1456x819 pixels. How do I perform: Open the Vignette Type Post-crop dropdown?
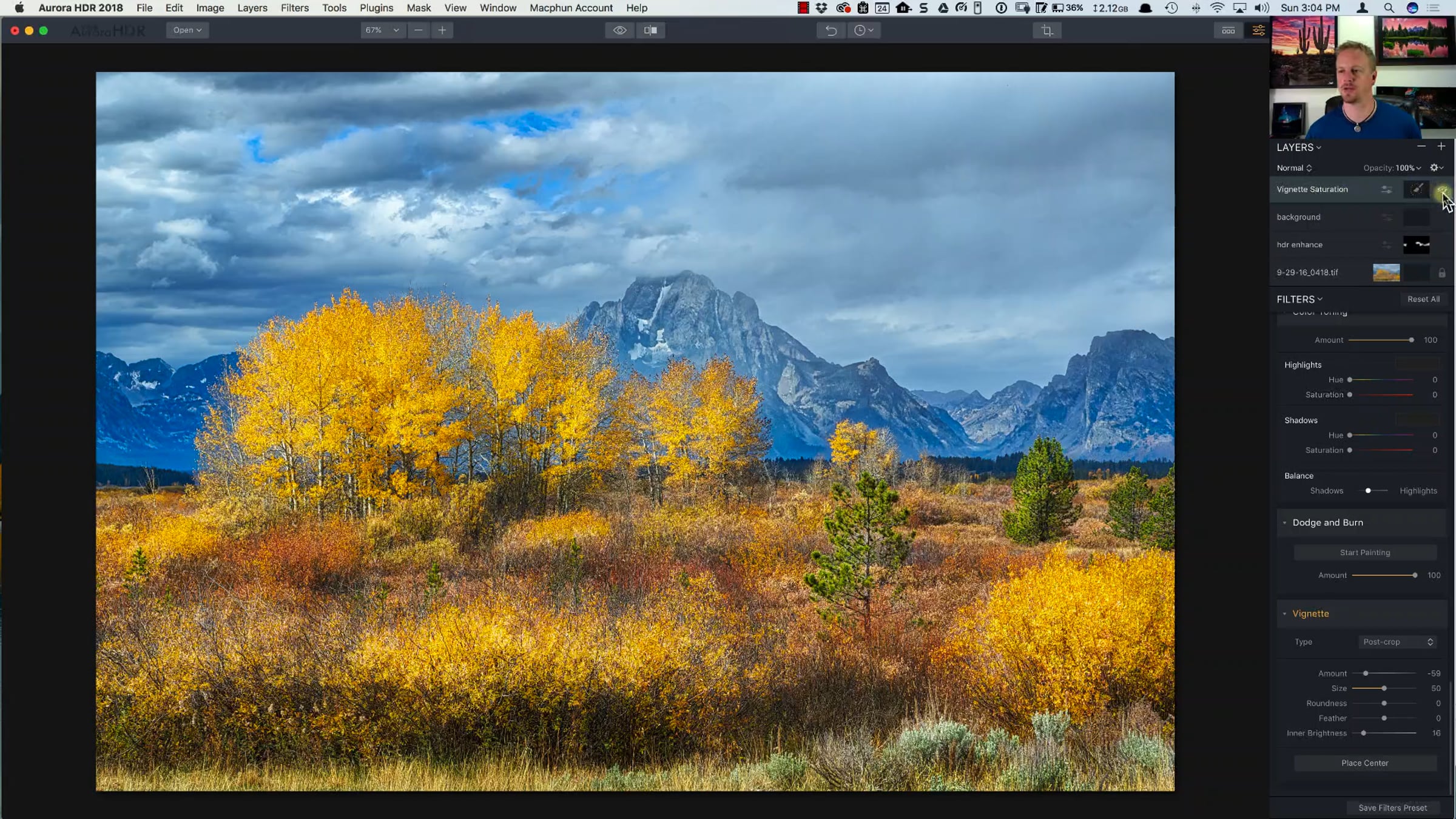(x=1397, y=642)
